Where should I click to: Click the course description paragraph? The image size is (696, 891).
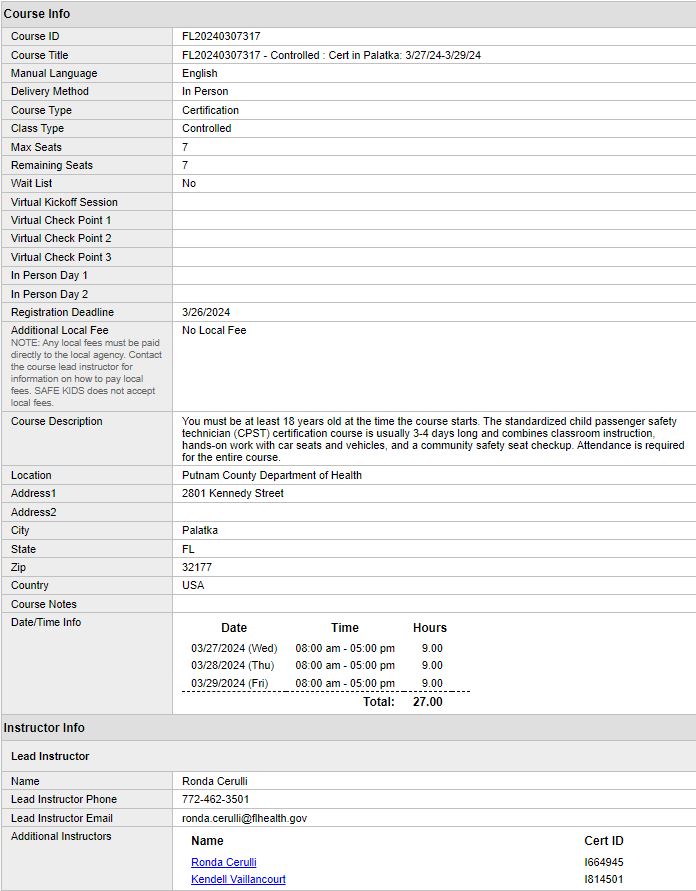[x=433, y=439]
